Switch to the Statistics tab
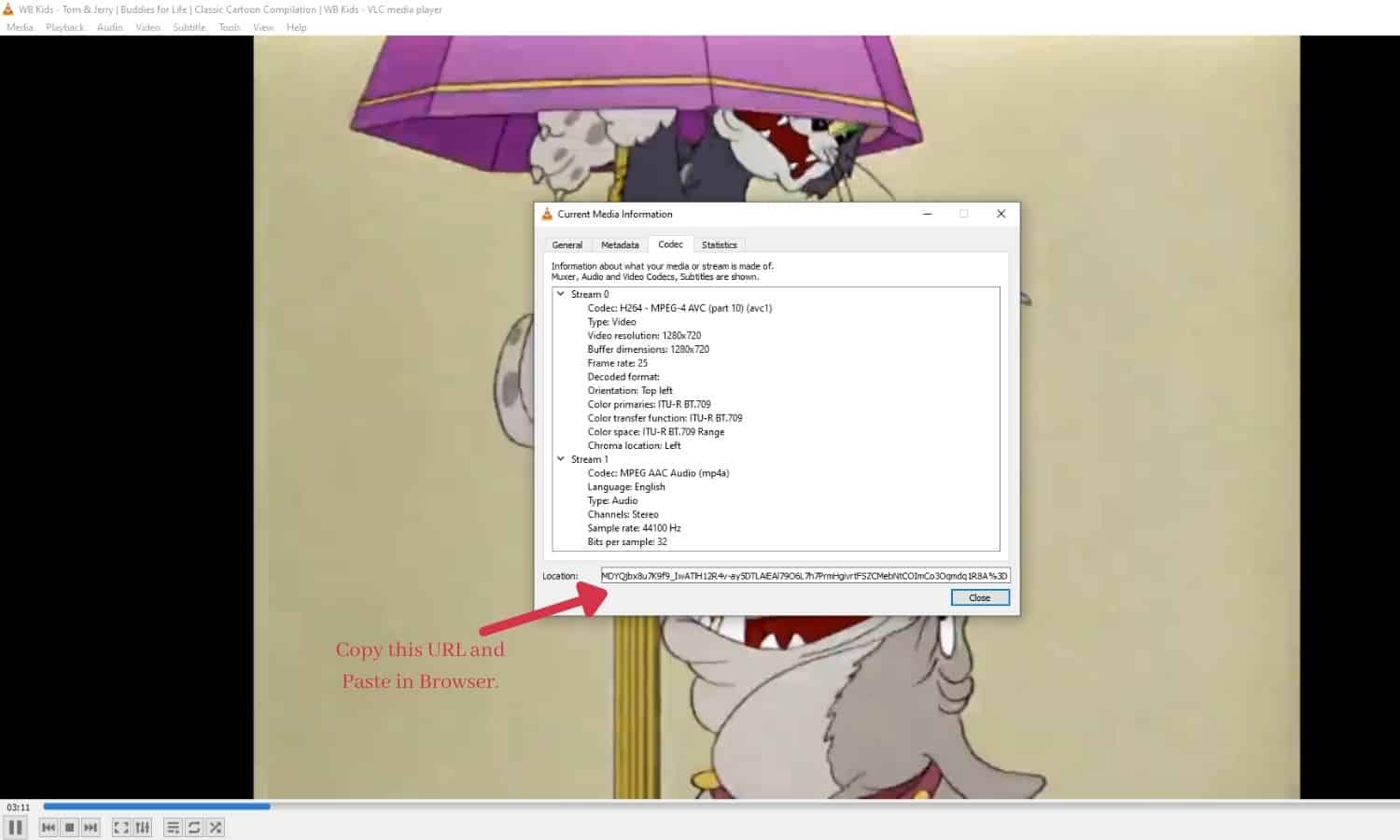 (x=719, y=245)
